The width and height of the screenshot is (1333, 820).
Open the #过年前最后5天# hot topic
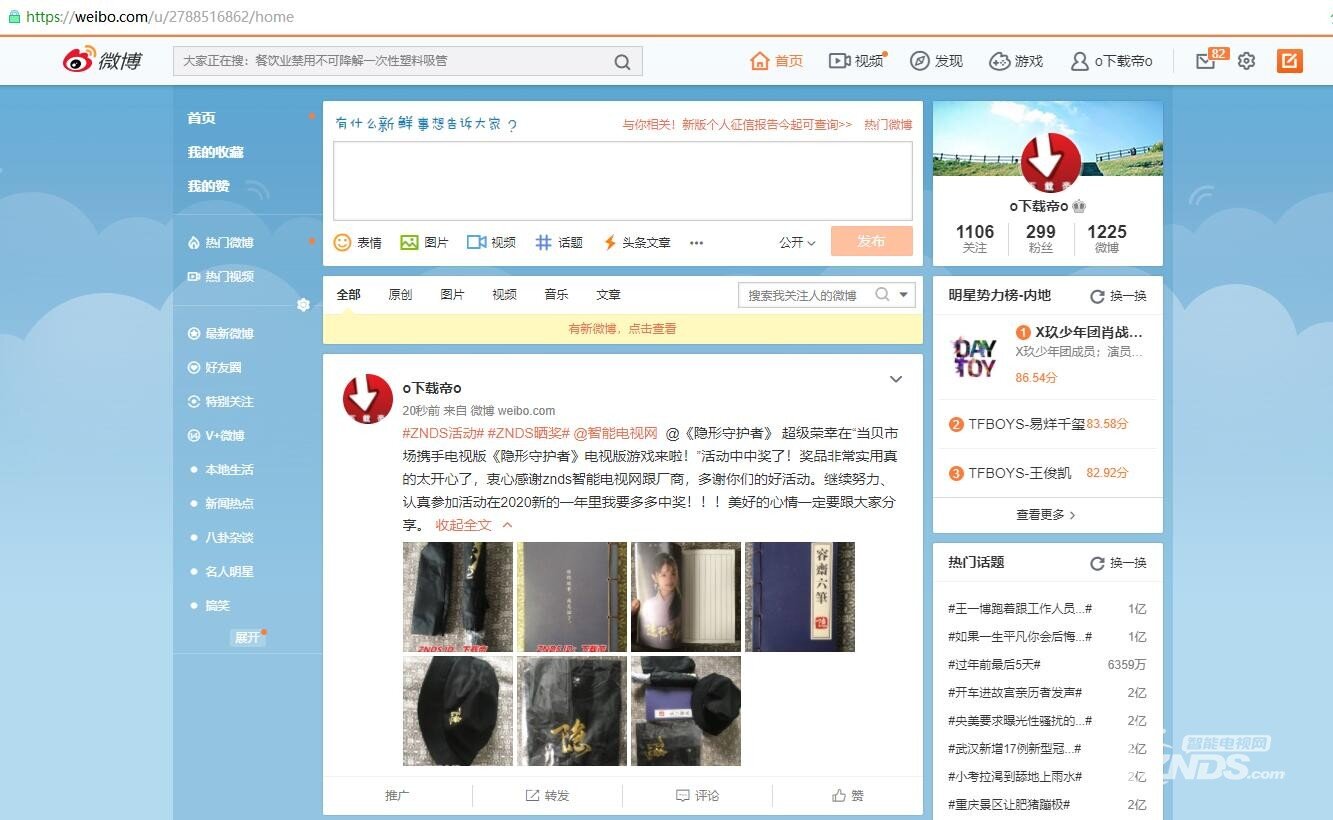[x=994, y=665]
